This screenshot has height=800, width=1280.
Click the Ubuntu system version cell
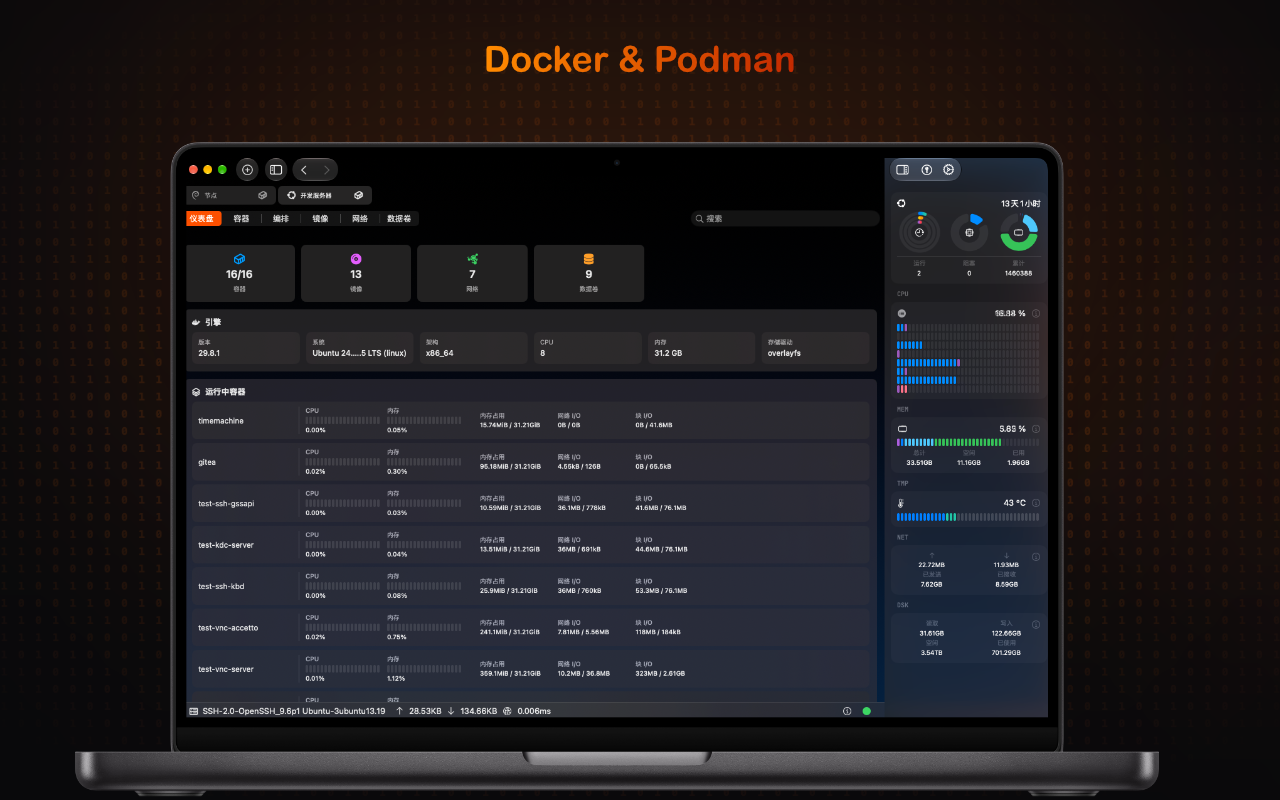click(x=362, y=348)
